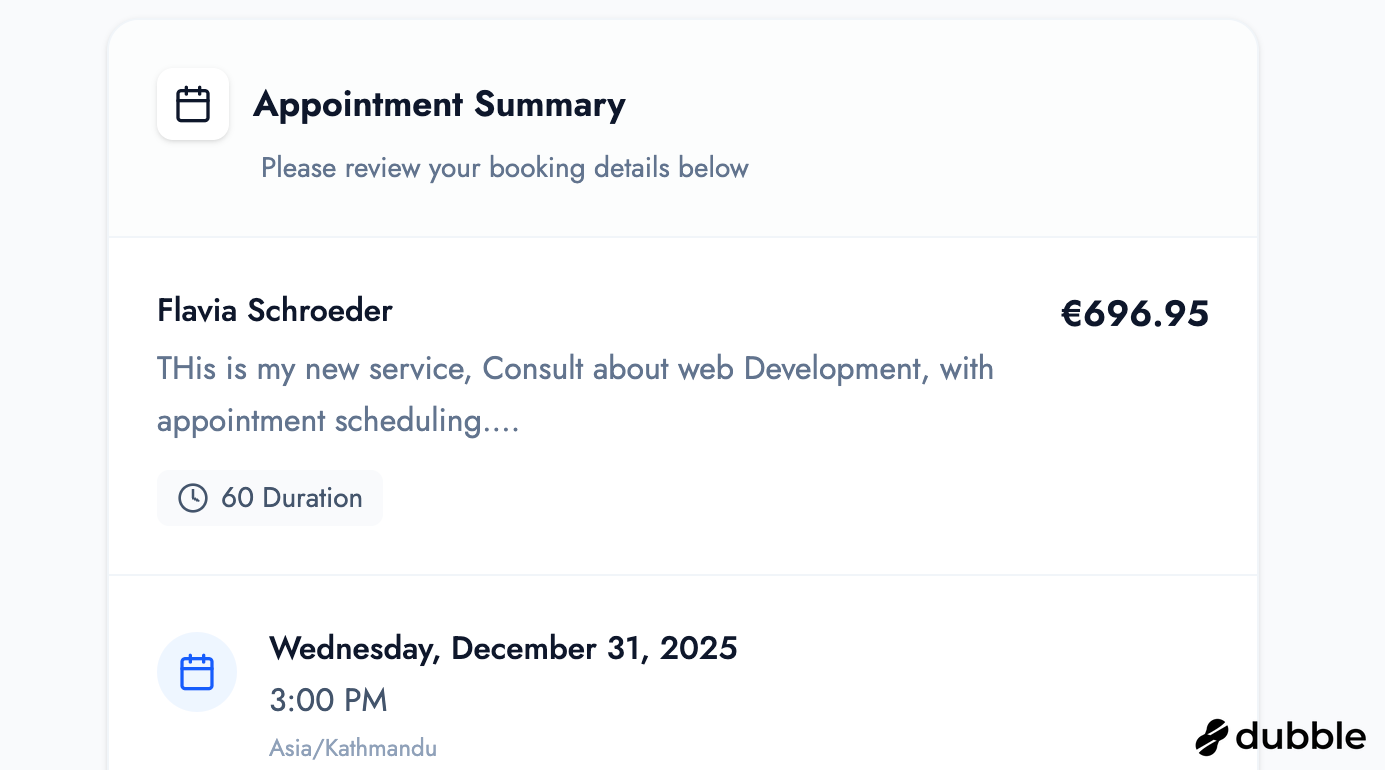This screenshot has height=770, width=1385.
Task: Click the €696.95 price amount
Action: point(1134,314)
